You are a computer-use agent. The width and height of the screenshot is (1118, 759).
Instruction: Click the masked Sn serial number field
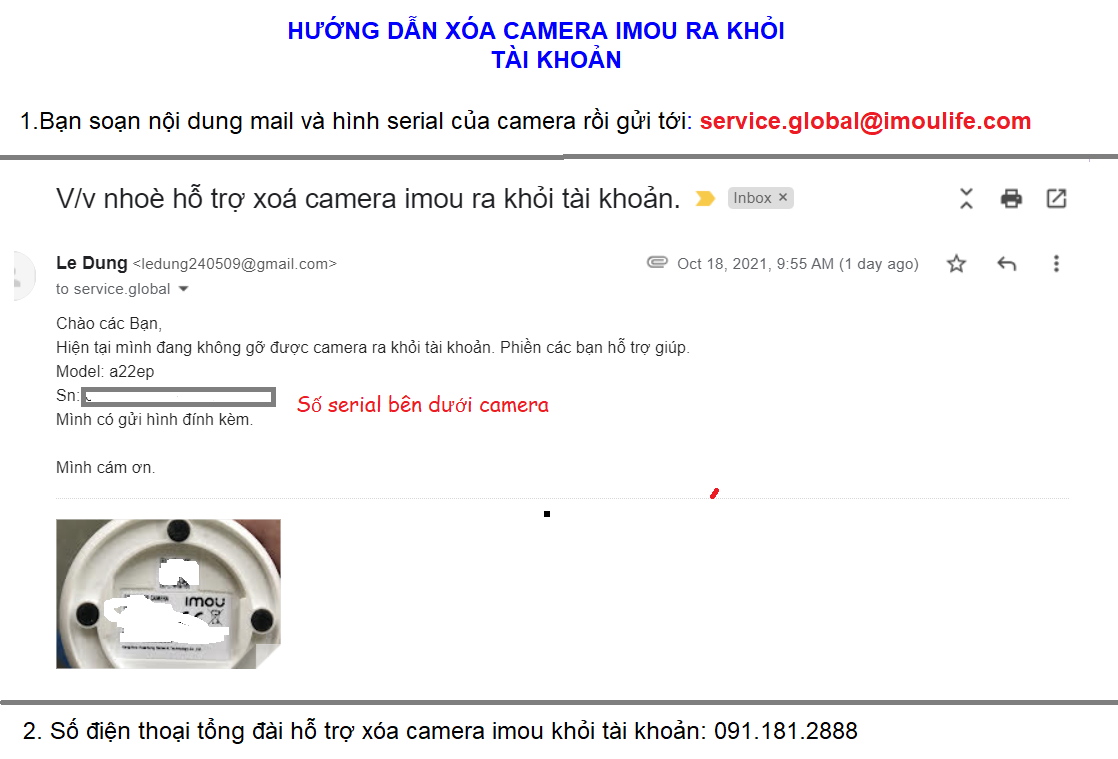pyautogui.click(x=178, y=397)
